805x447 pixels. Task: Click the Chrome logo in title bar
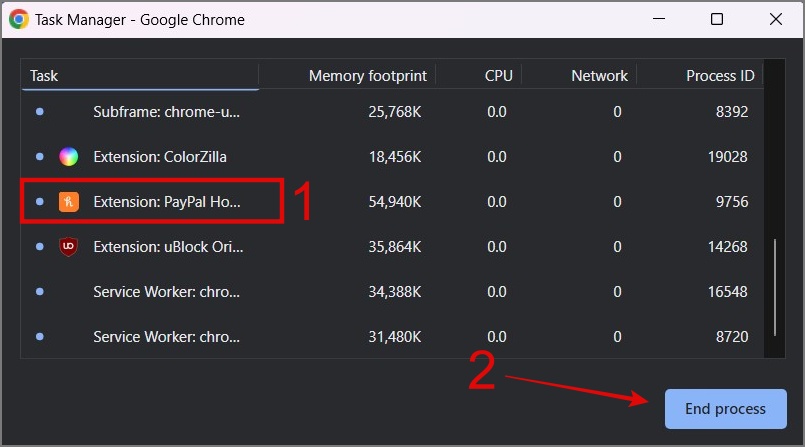click(19, 19)
